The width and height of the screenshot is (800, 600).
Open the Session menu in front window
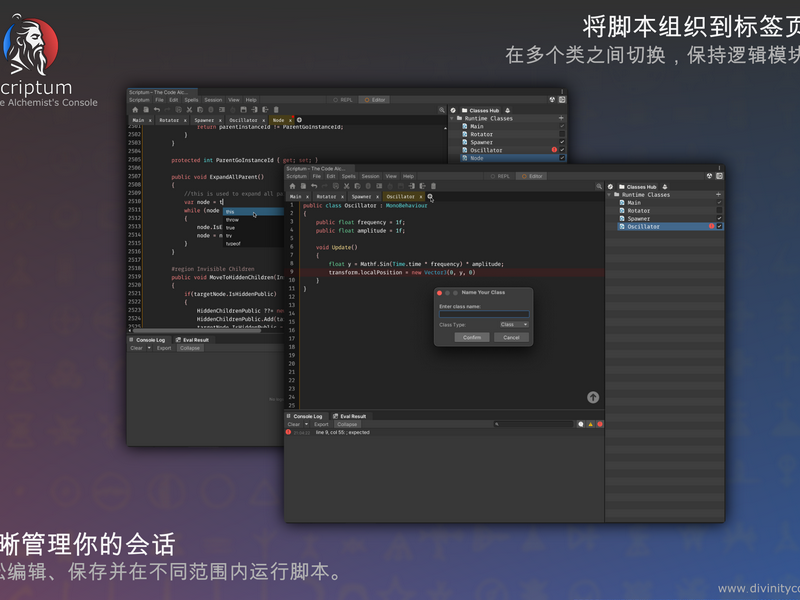tap(370, 176)
